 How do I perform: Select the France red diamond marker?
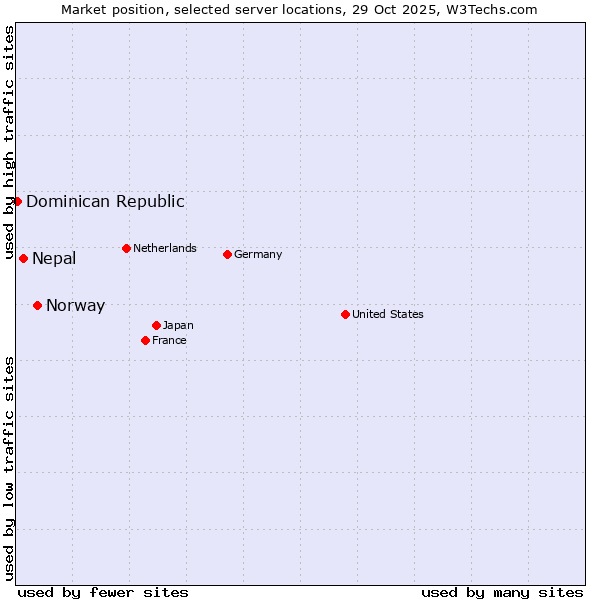(145, 340)
